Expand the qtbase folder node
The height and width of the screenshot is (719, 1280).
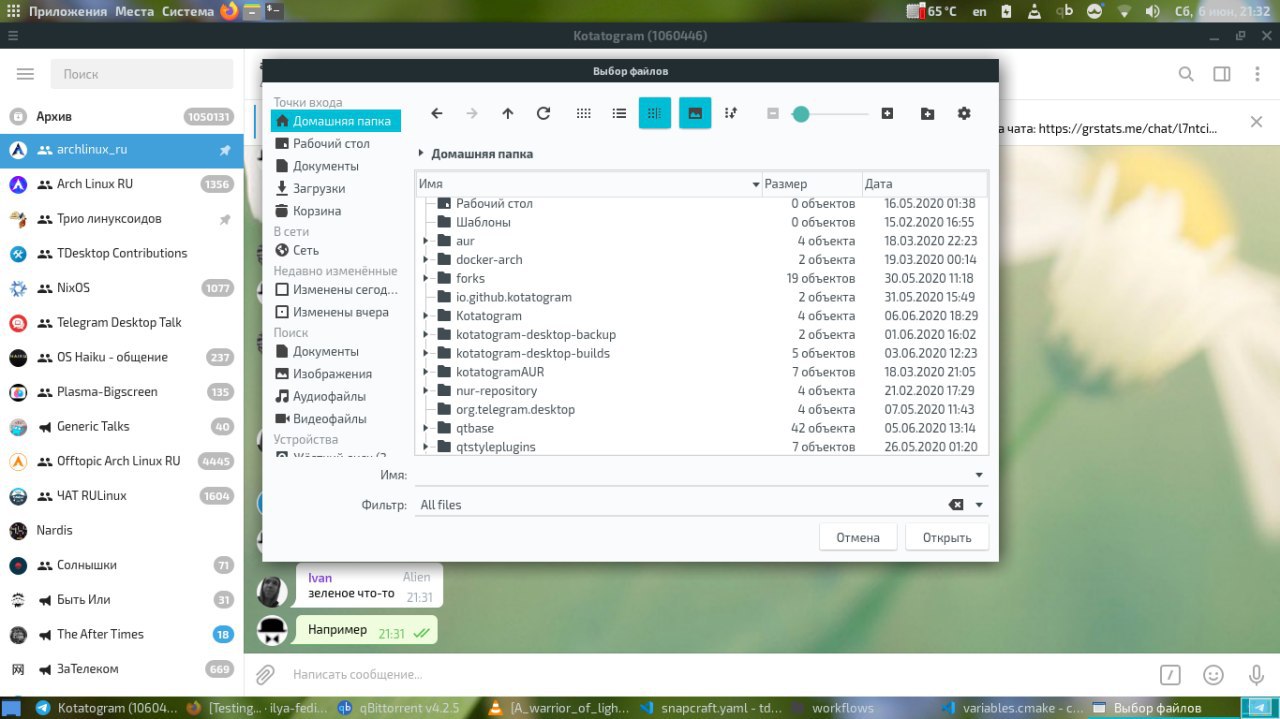tap(426, 428)
